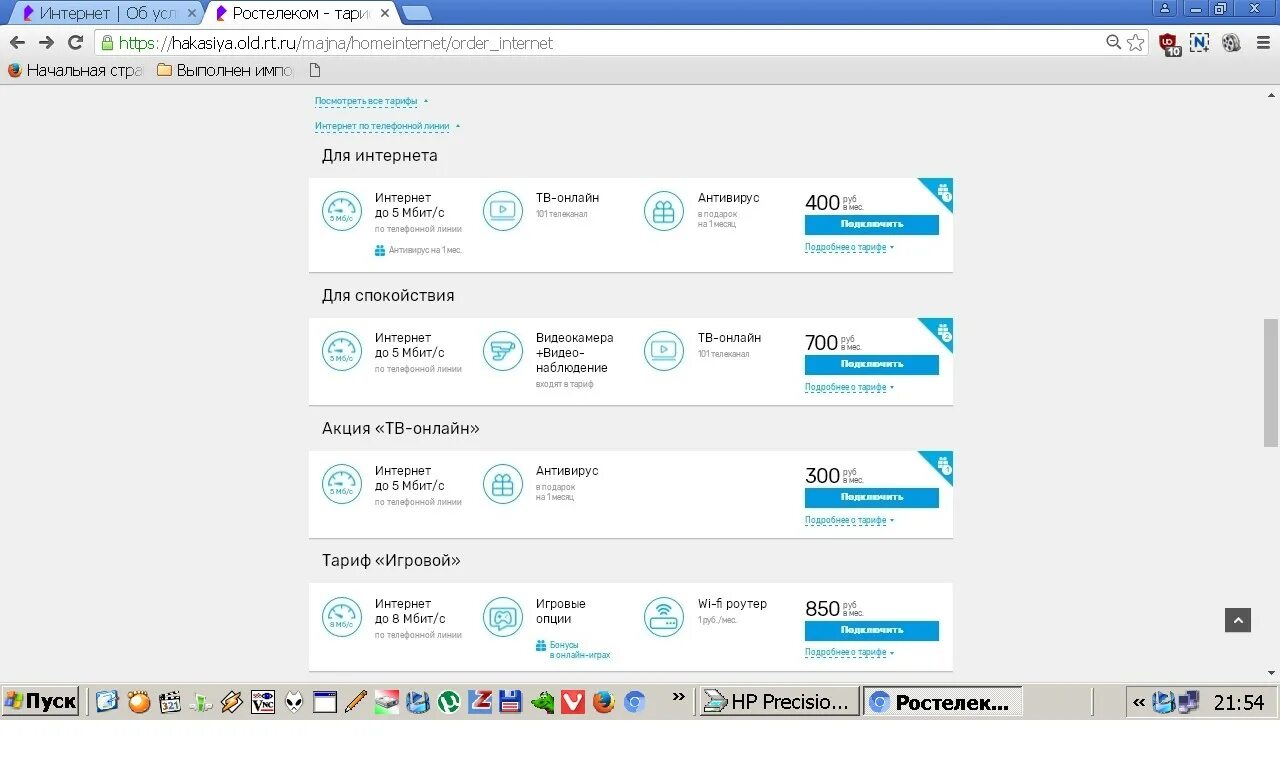The width and height of the screenshot is (1280, 768).
Task: Switch to HP Precision taskbar window
Action: click(x=780, y=702)
